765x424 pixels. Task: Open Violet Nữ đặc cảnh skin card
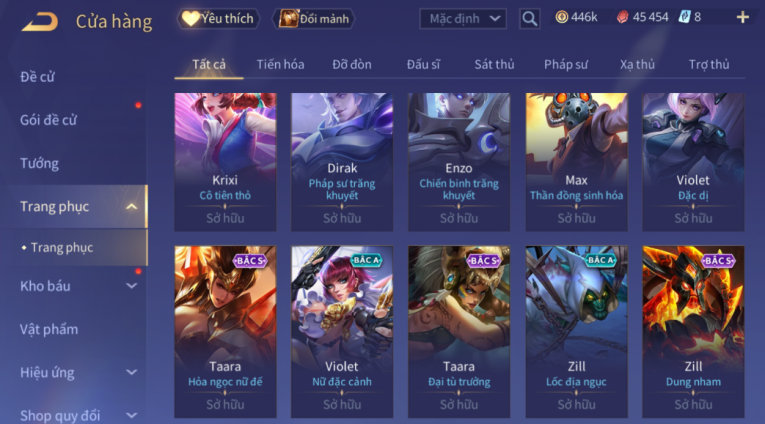[342, 332]
